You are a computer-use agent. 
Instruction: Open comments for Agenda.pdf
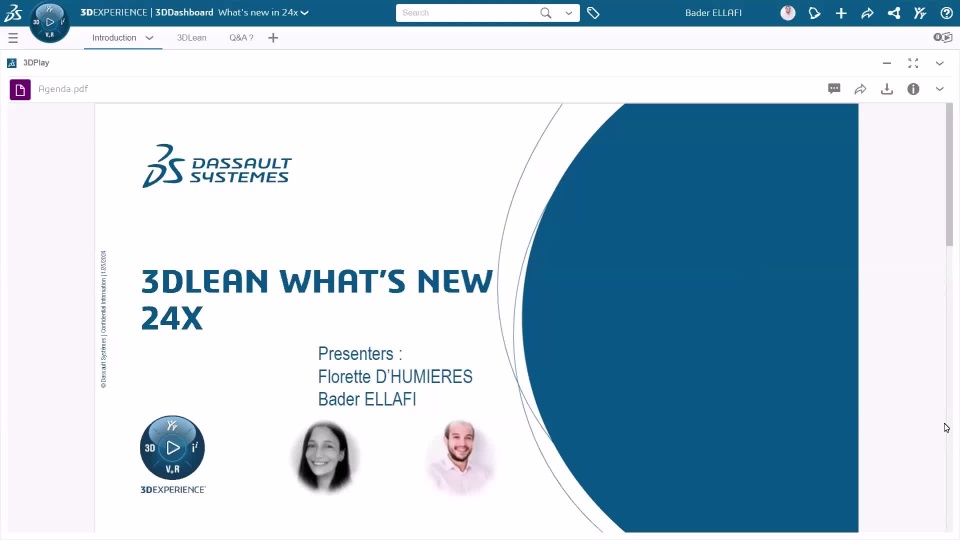tap(834, 89)
